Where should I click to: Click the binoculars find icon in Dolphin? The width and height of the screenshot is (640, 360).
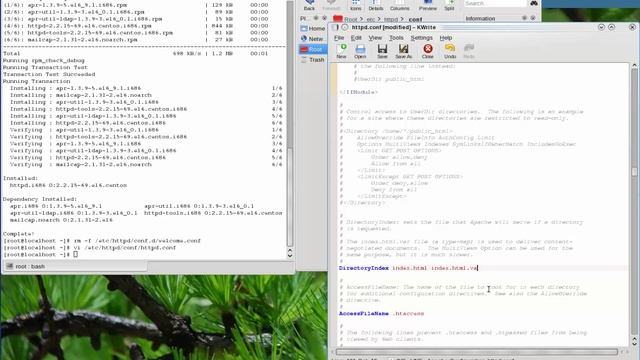pos(534,3)
